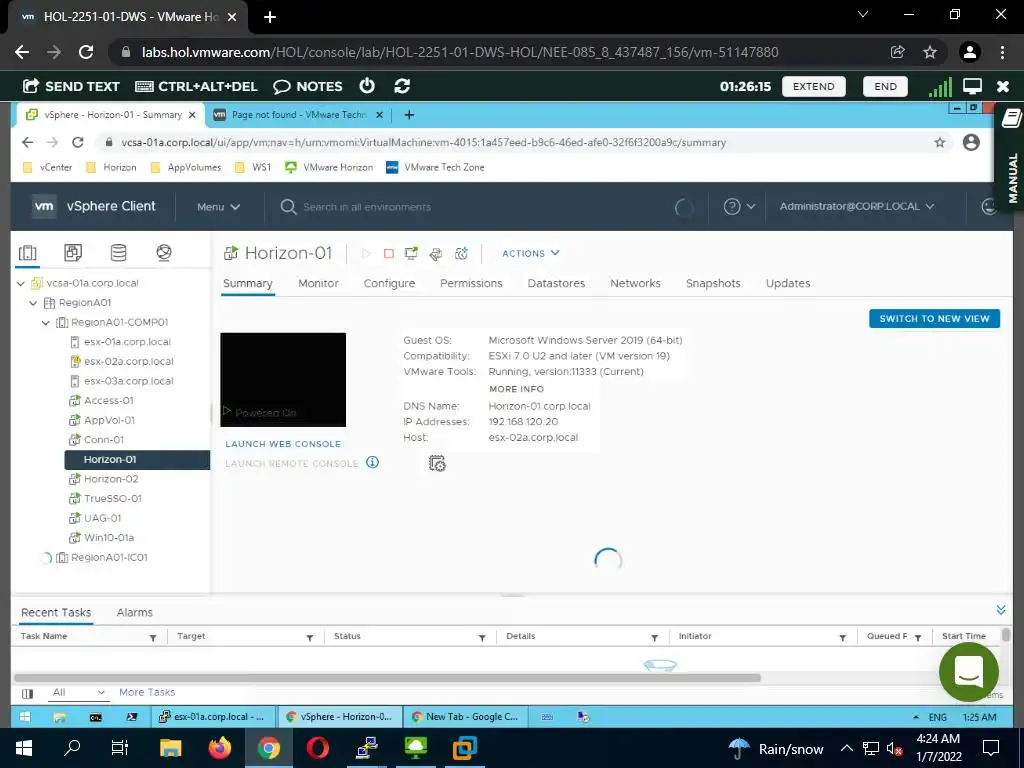Open the Administrator@CORP.LOCAL user dropdown
1024x768 pixels.
856,206
